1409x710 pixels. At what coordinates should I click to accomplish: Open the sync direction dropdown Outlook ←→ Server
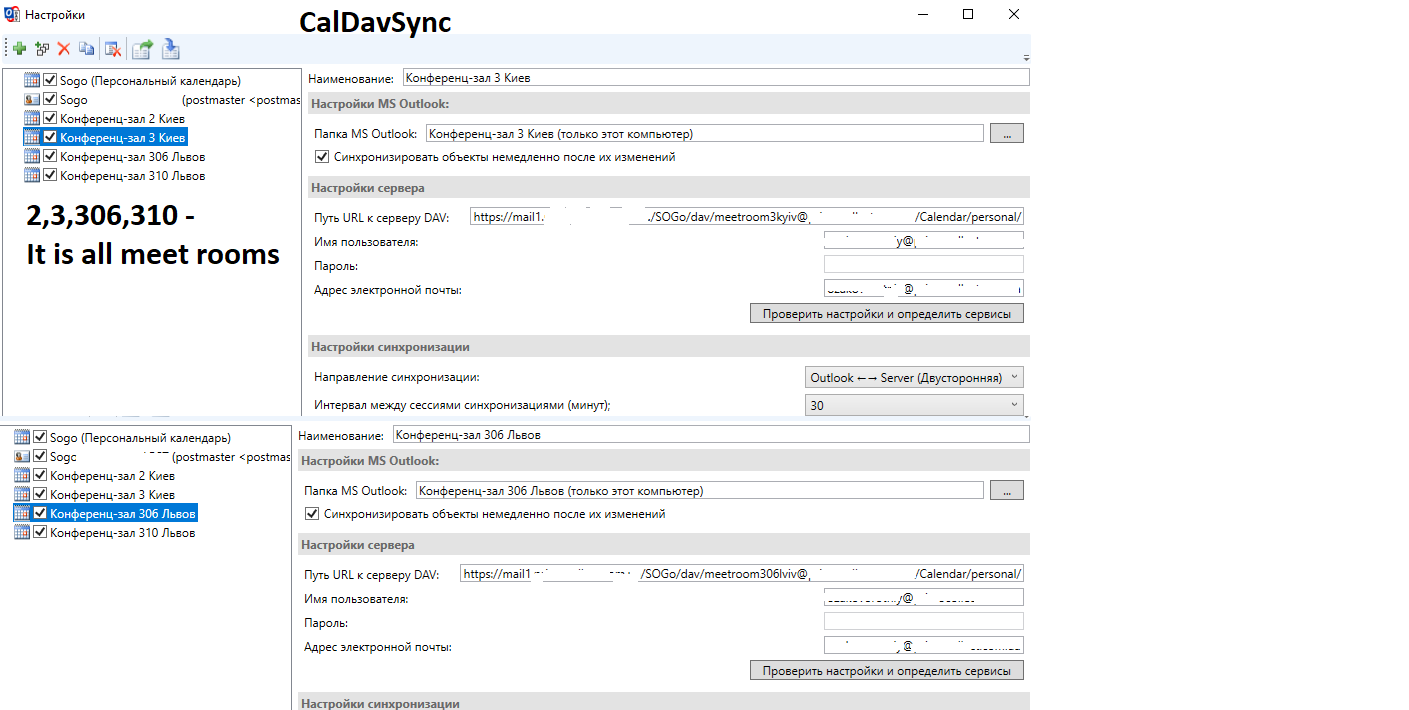pyautogui.click(x=914, y=377)
